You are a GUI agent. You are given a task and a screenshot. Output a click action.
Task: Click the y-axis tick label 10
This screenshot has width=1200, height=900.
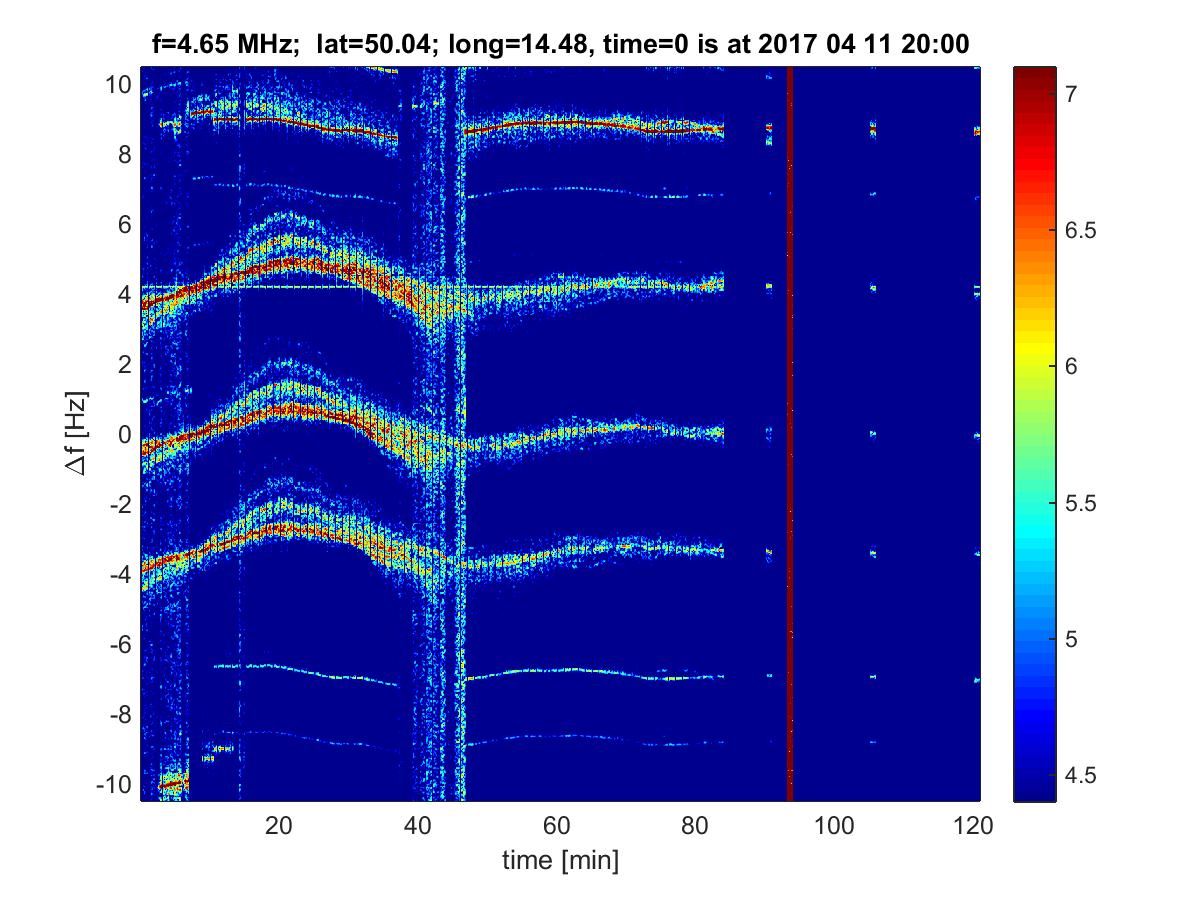pos(117,85)
